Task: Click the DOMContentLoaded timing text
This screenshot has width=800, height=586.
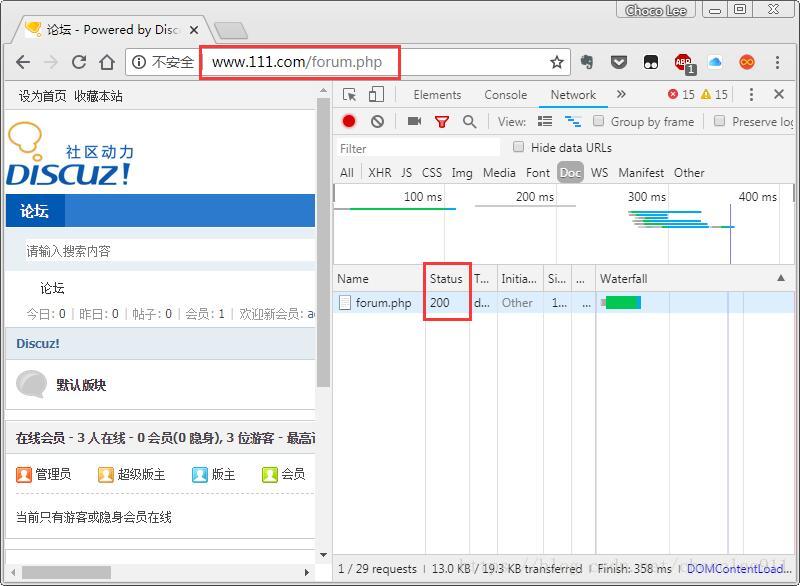Action: 738,568
